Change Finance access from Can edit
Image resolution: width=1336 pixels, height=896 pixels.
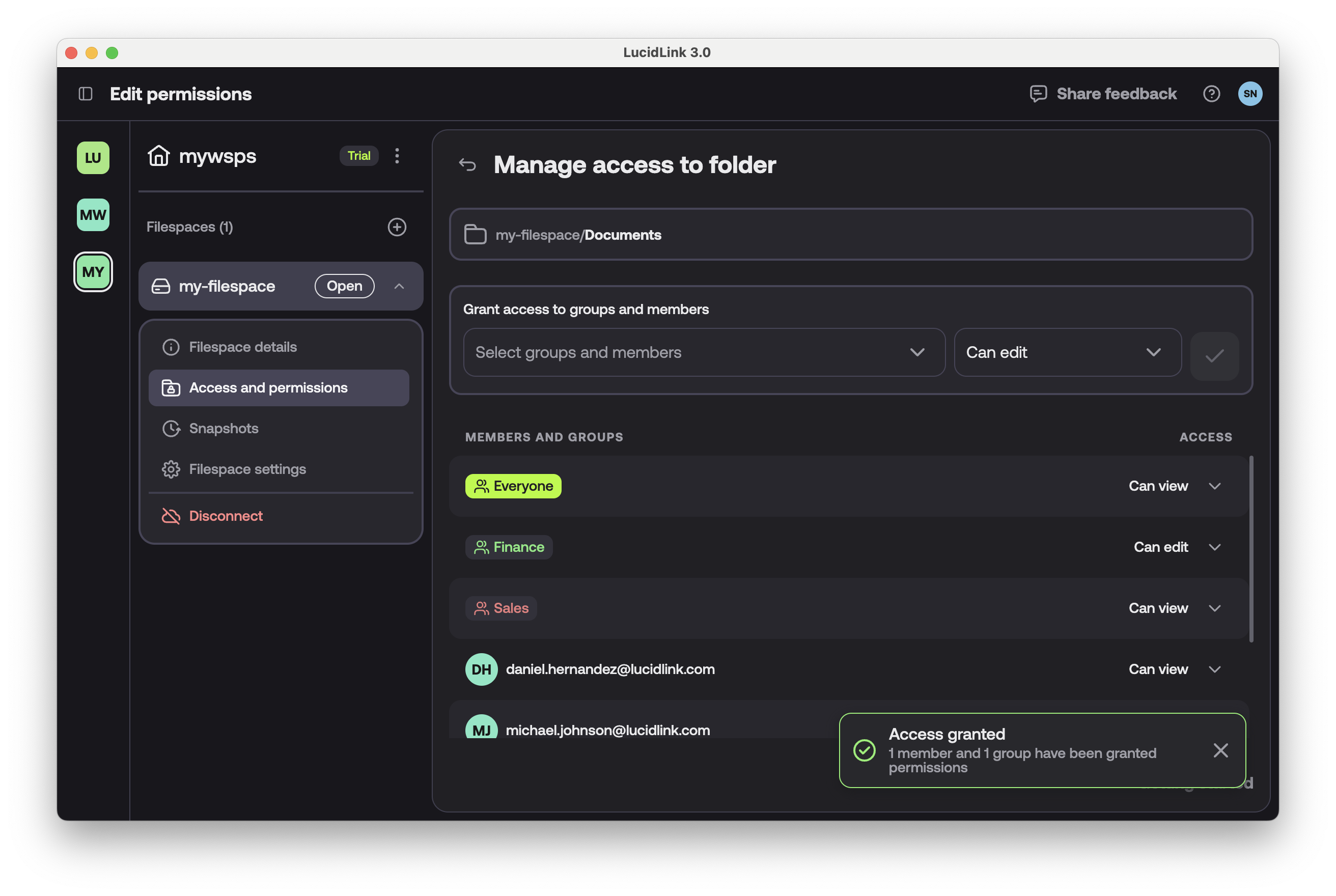point(1177,547)
